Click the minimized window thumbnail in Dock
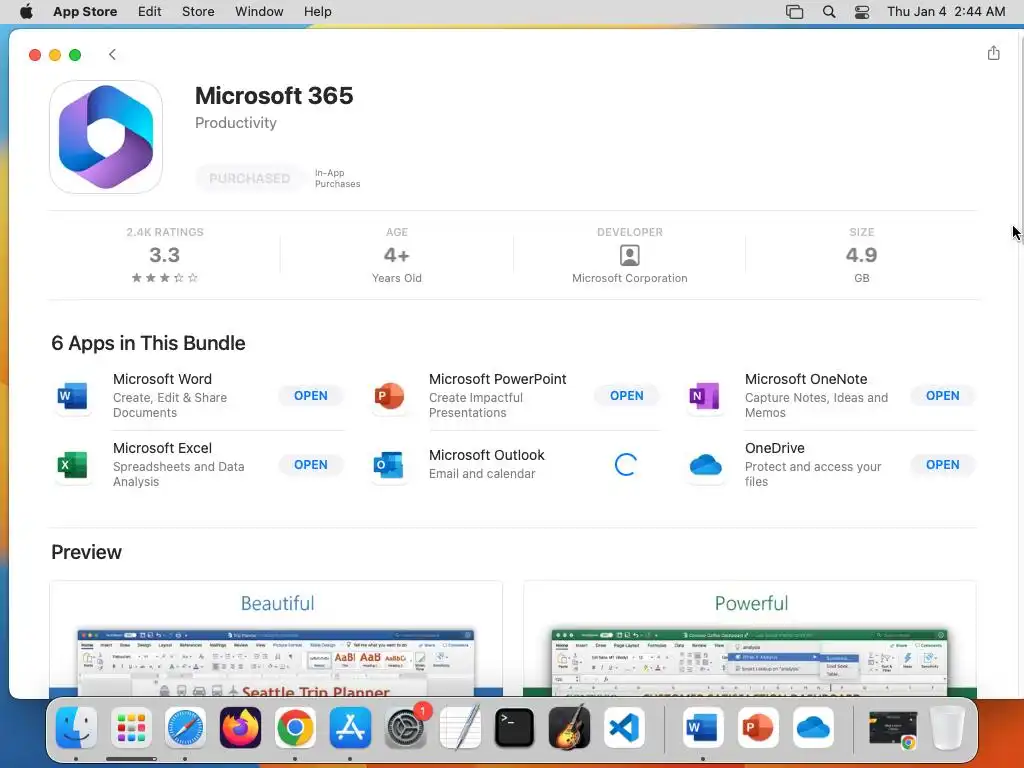The width and height of the screenshot is (1024, 768). [x=893, y=729]
